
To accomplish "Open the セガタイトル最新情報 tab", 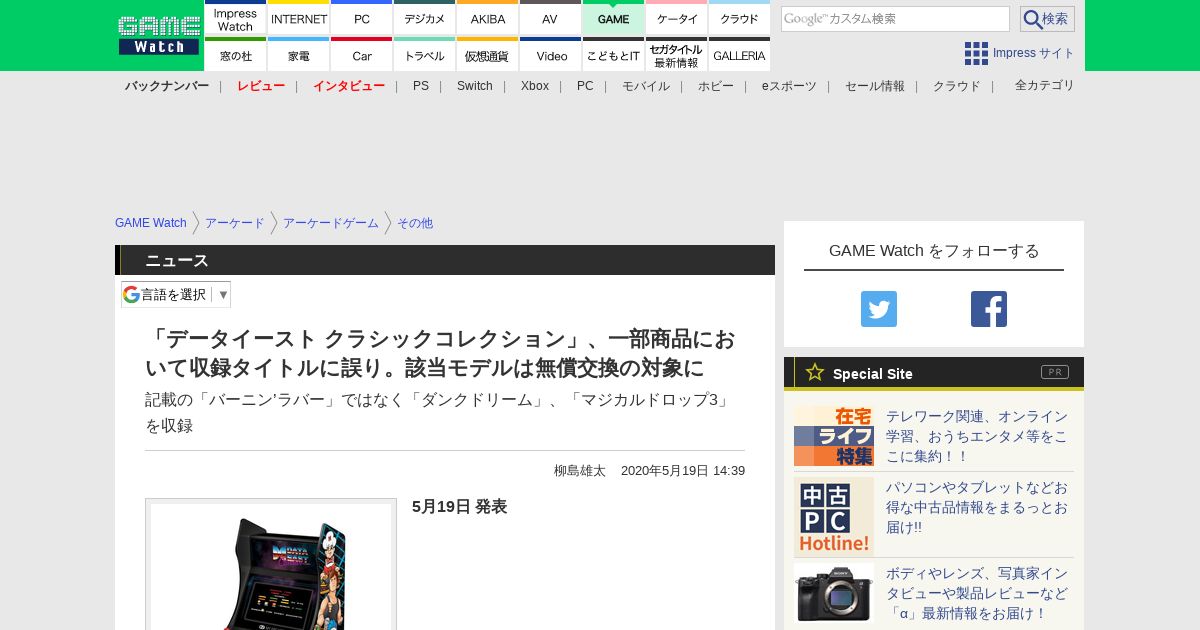I will (x=677, y=55).
